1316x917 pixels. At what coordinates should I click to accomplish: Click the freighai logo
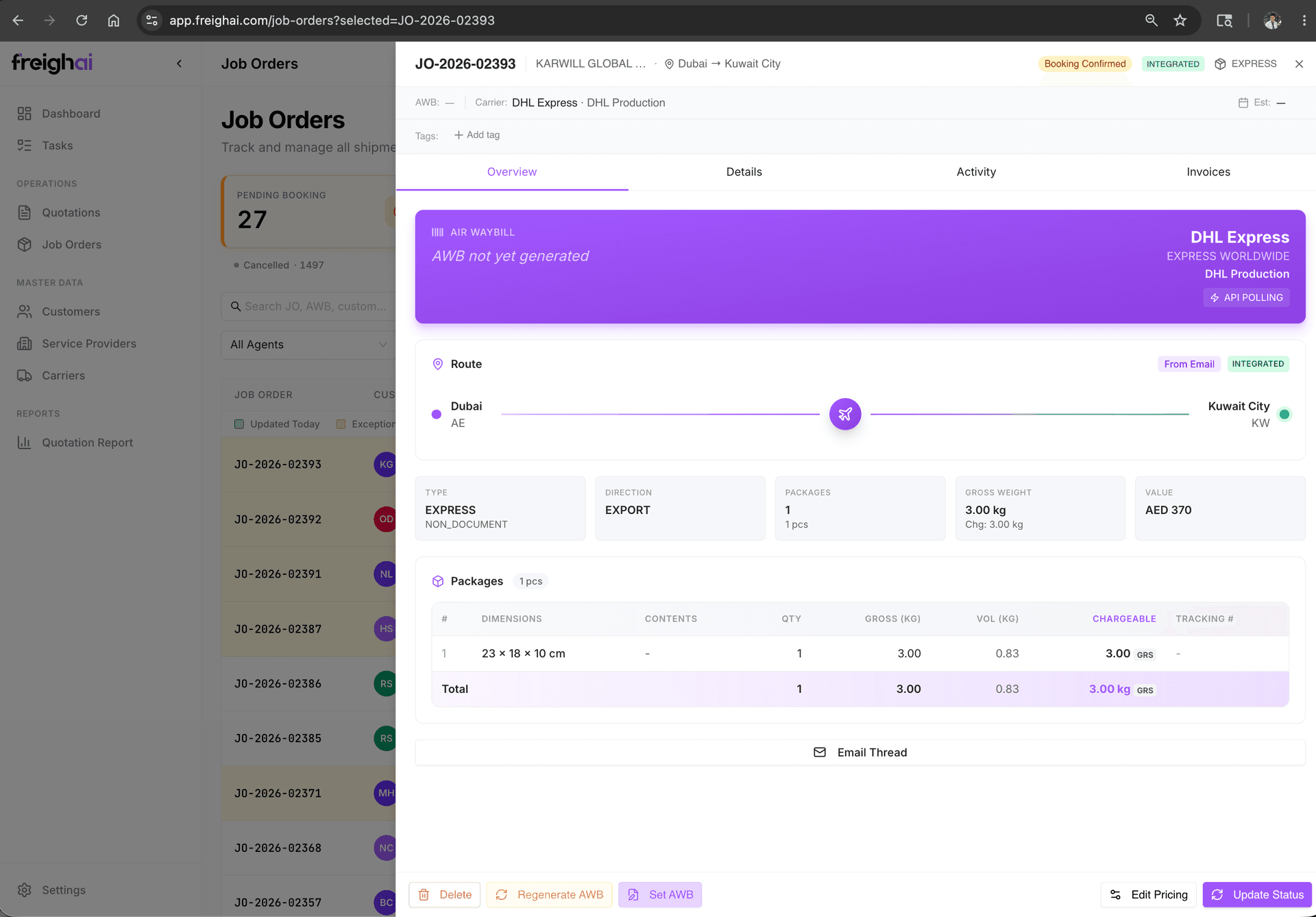(52, 63)
